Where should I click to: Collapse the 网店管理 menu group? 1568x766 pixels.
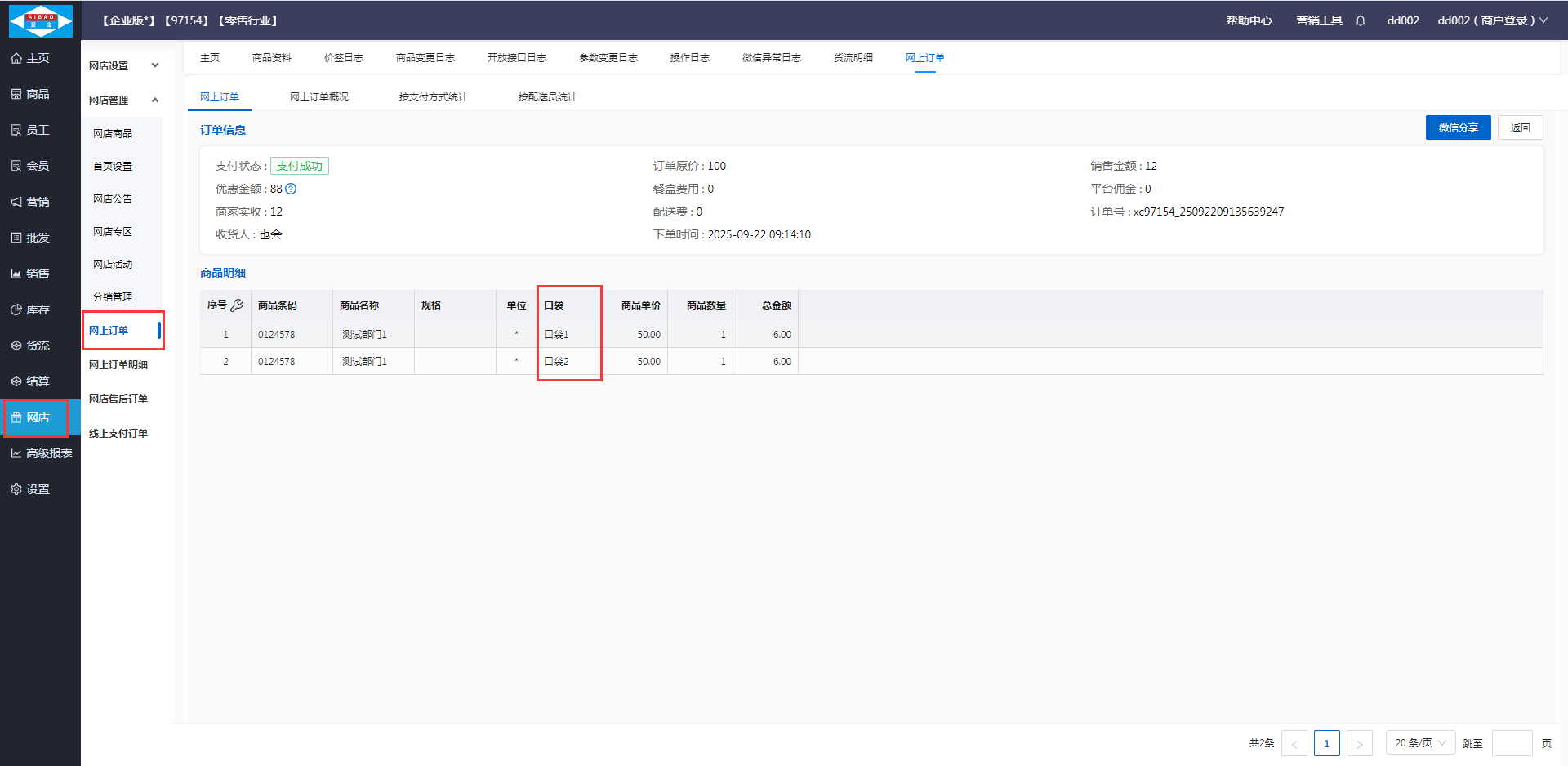point(123,100)
